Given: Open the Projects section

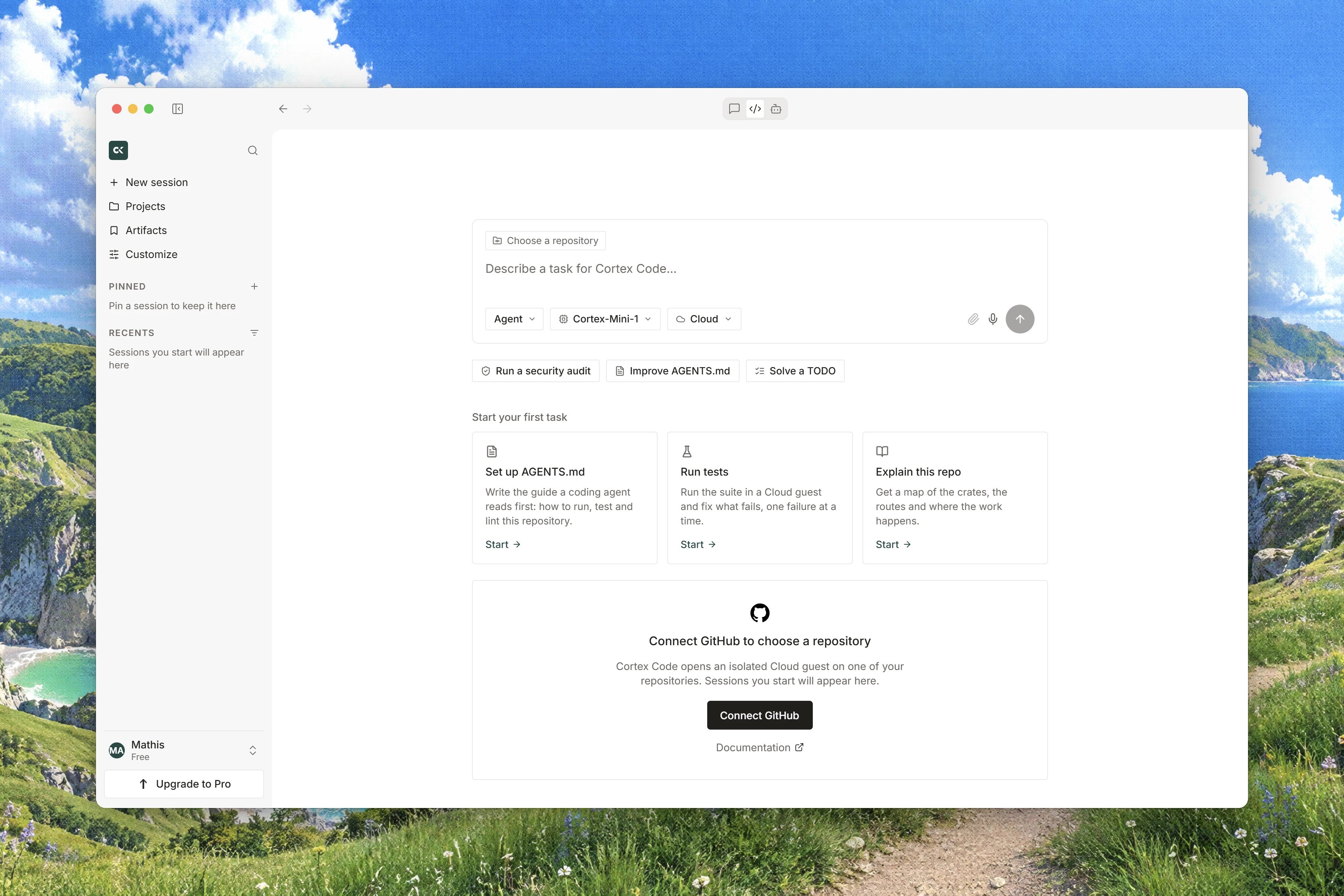Looking at the screenshot, I should [184, 206].
